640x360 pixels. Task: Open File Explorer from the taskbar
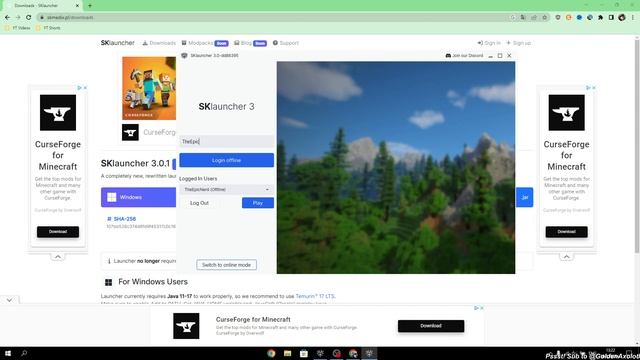pos(287,353)
